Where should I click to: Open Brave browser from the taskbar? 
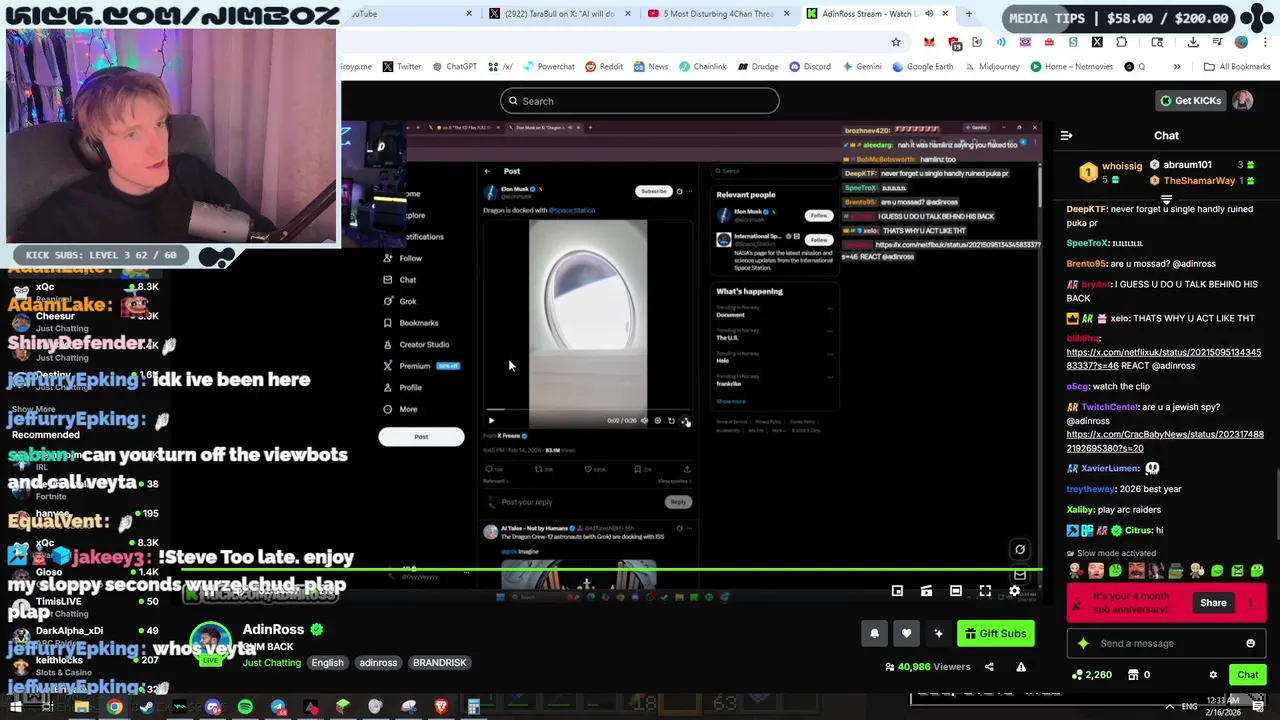click(441, 707)
